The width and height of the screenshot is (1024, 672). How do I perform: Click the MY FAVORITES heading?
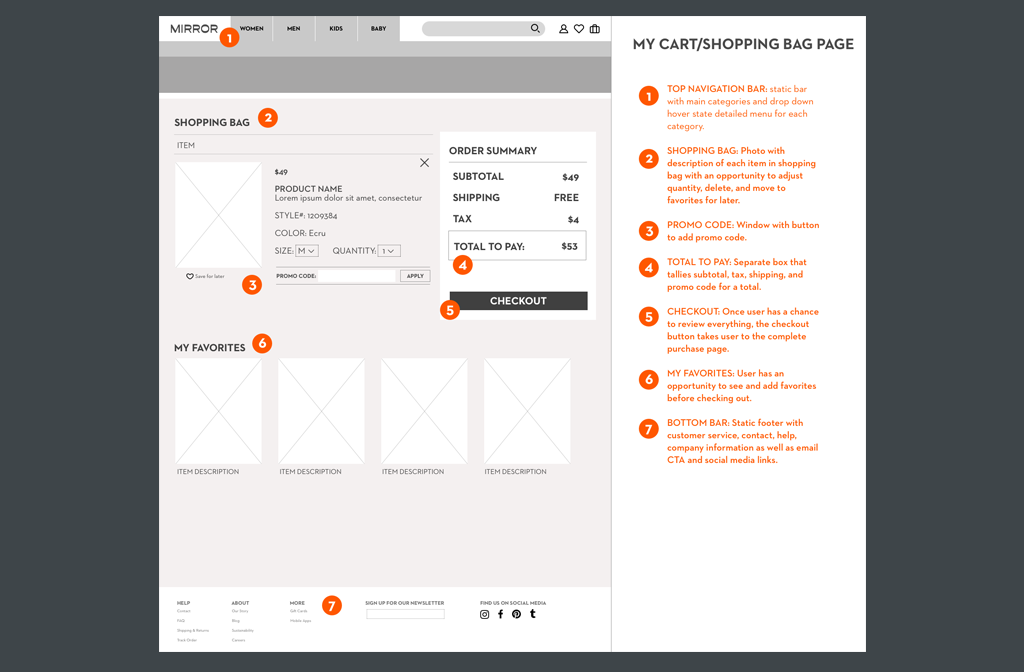pyautogui.click(x=210, y=348)
